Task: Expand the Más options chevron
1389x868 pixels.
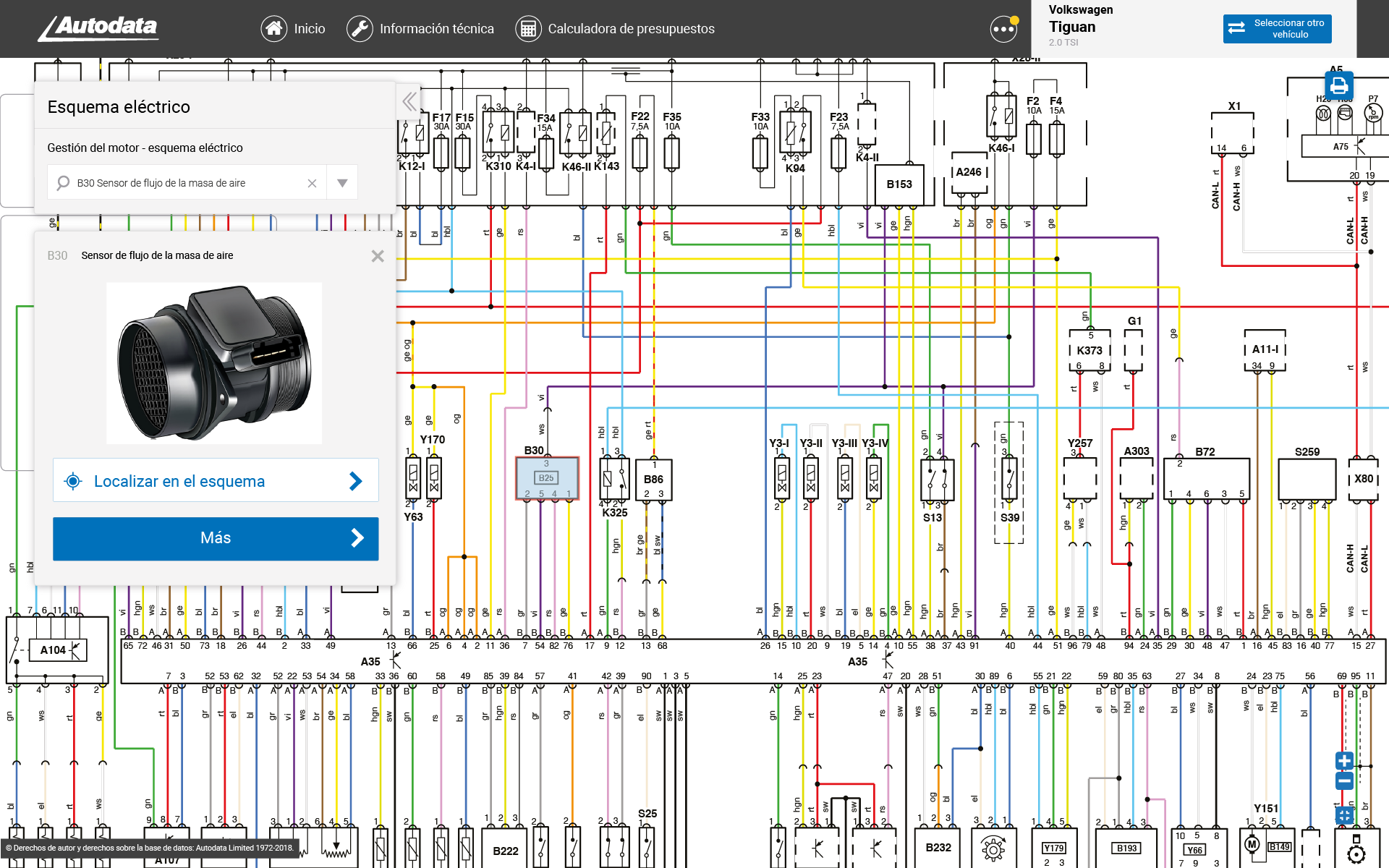Action: tap(357, 538)
